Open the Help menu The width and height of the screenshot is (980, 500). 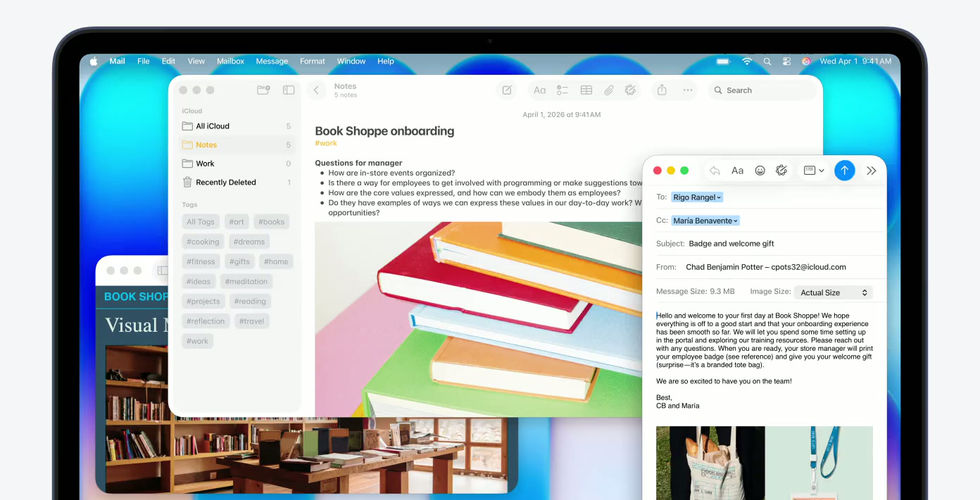pos(386,61)
